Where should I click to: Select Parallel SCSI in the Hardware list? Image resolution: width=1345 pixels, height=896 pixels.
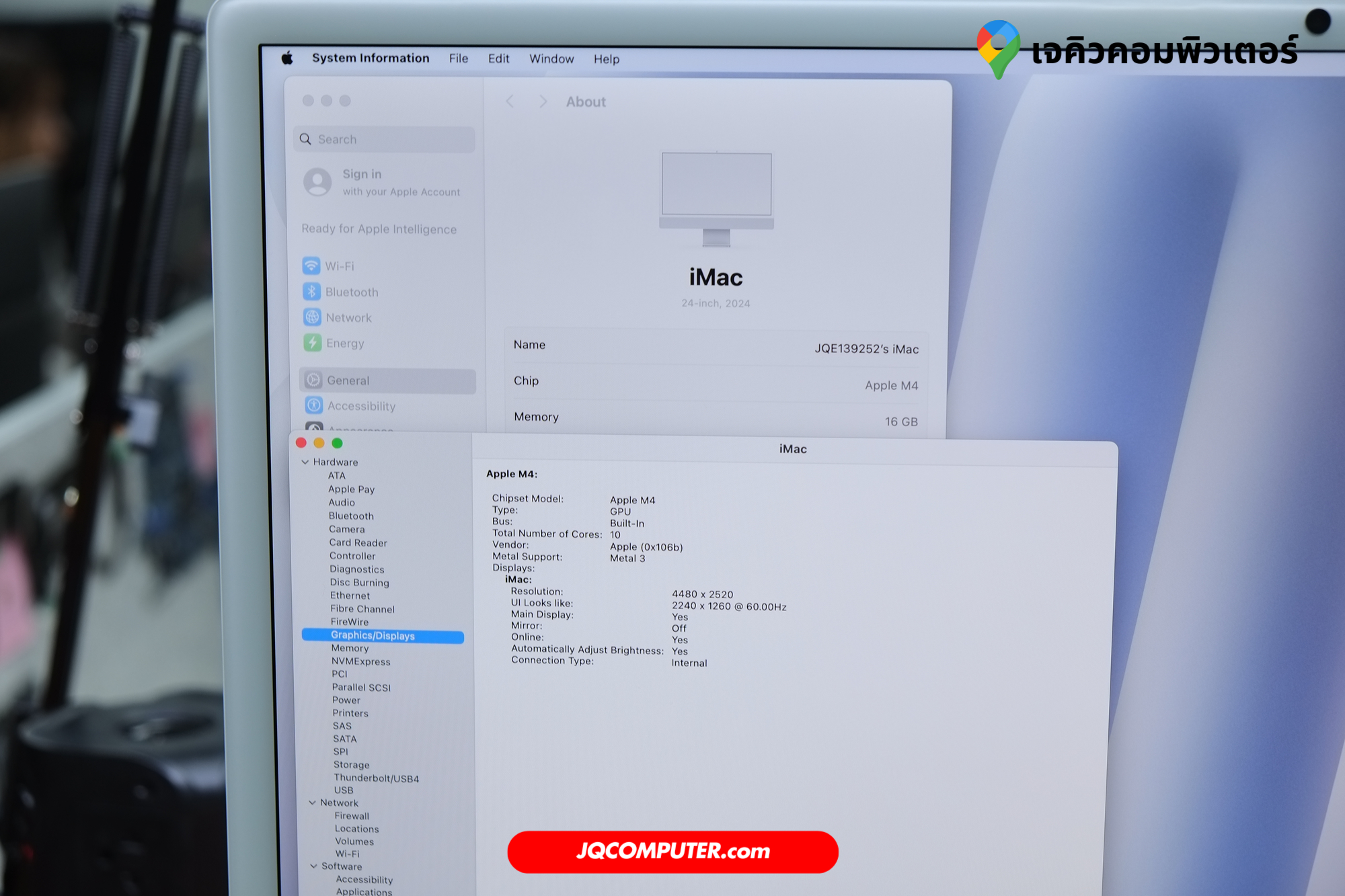[361, 688]
